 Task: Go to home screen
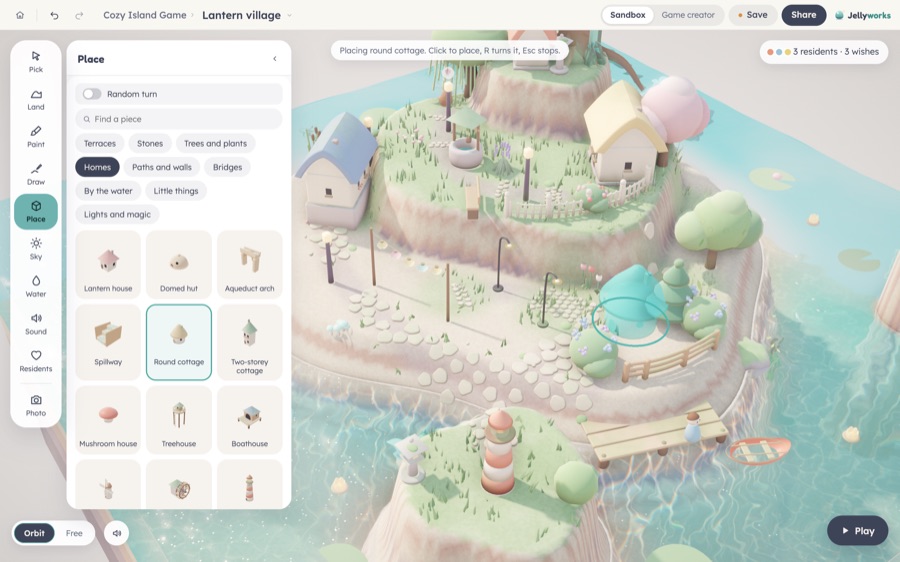click(20, 15)
